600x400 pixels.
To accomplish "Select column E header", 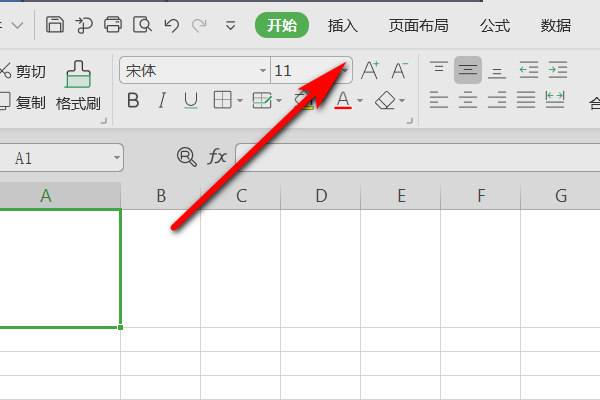I will [401, 196].
